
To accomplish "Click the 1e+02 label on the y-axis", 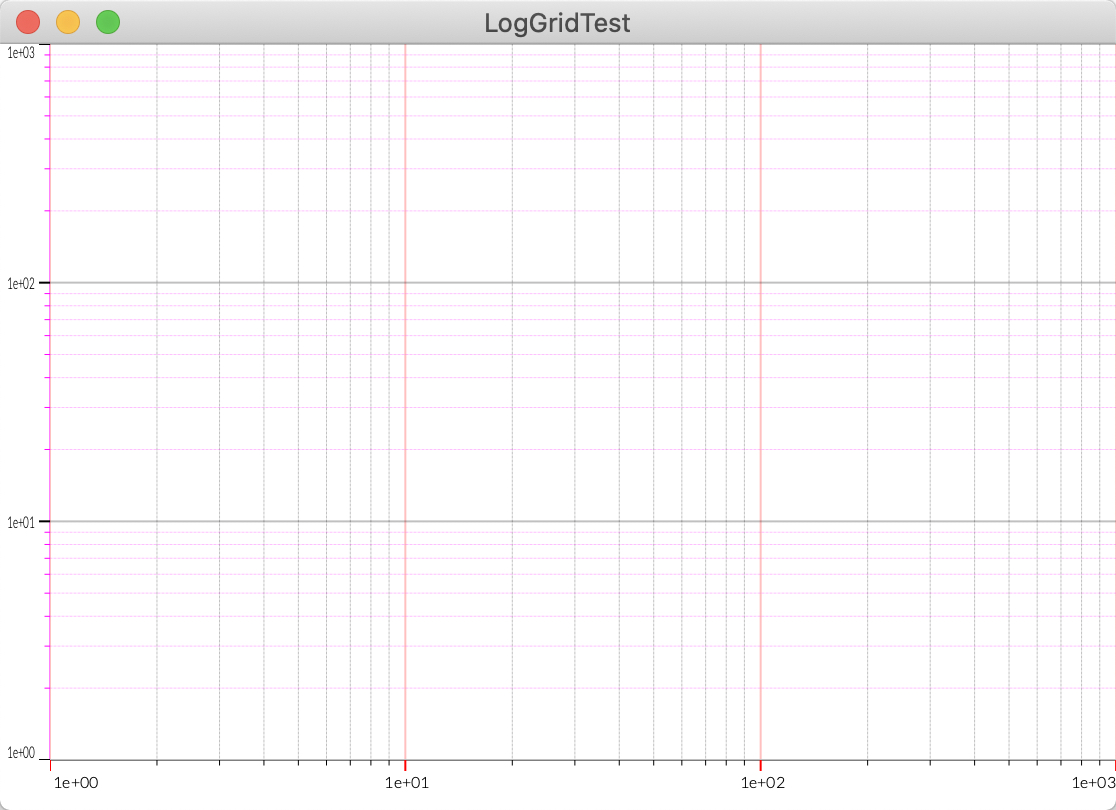I will (x=21, y=284).
